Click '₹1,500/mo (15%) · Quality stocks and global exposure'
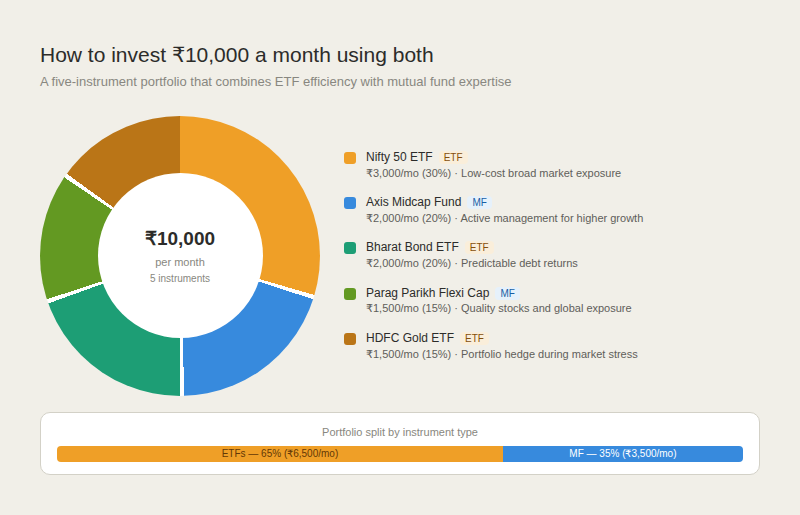The width and height of the screenshot is (800, 515). [x=498, y=308]
